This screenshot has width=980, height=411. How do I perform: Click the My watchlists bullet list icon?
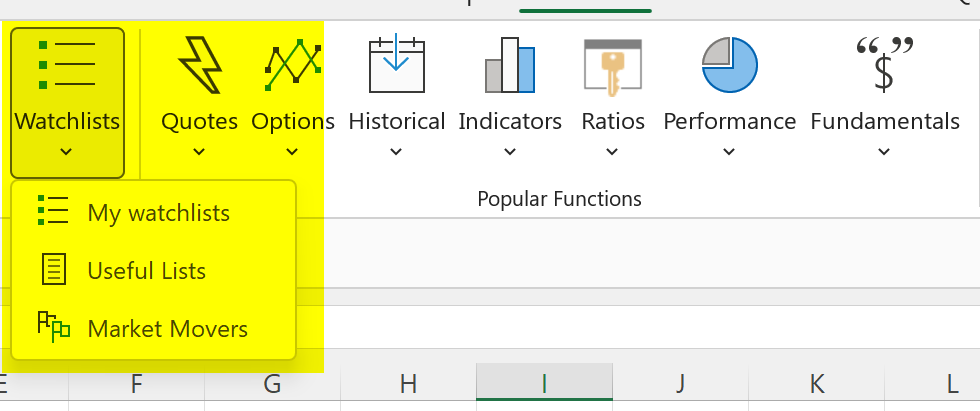pyautogui.click(x=53, y=210)
